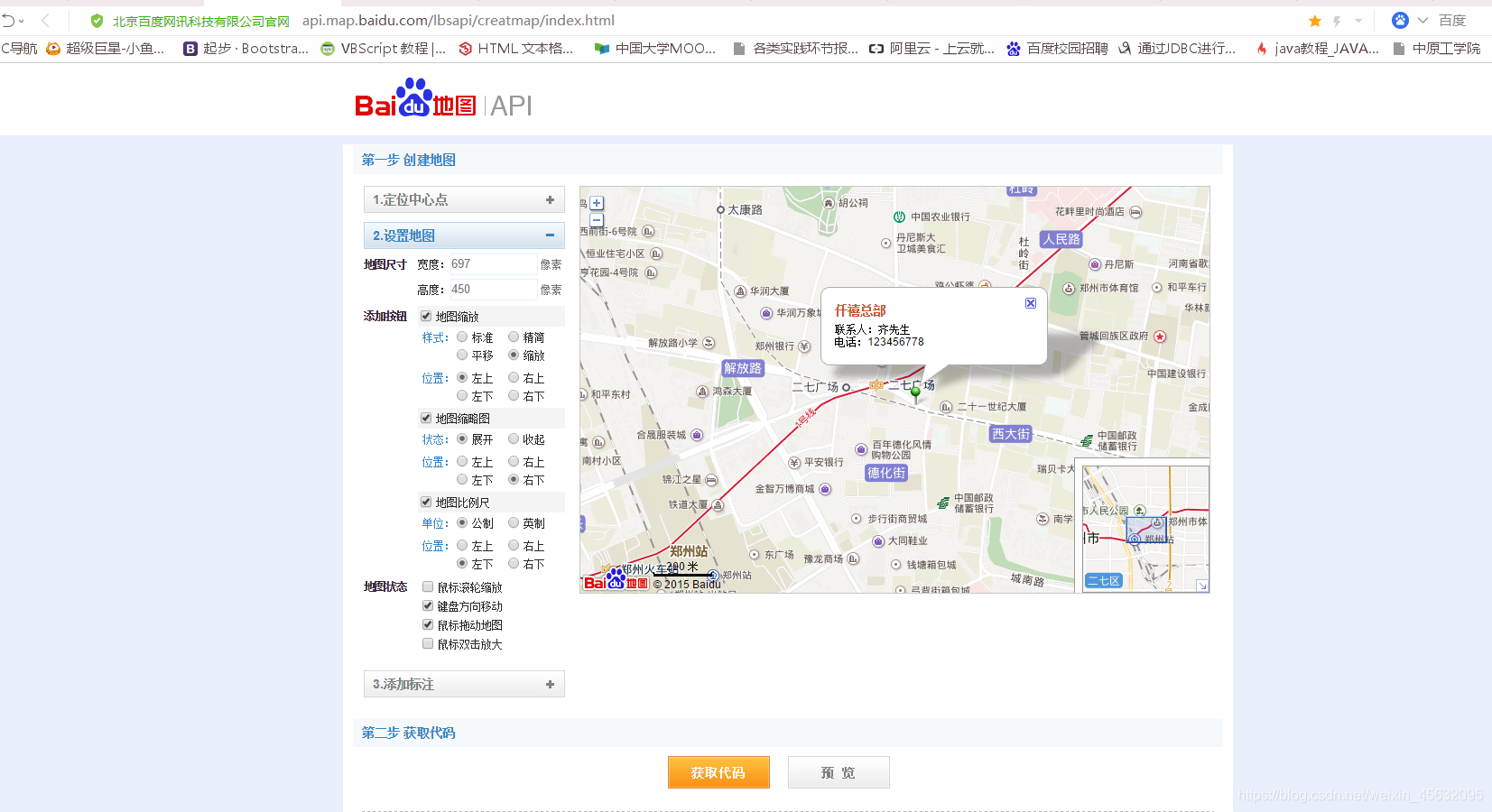
Task: Open 阿里云 - 上云就 bookmark
Action: pyautogui.click(x=931, y=49)
